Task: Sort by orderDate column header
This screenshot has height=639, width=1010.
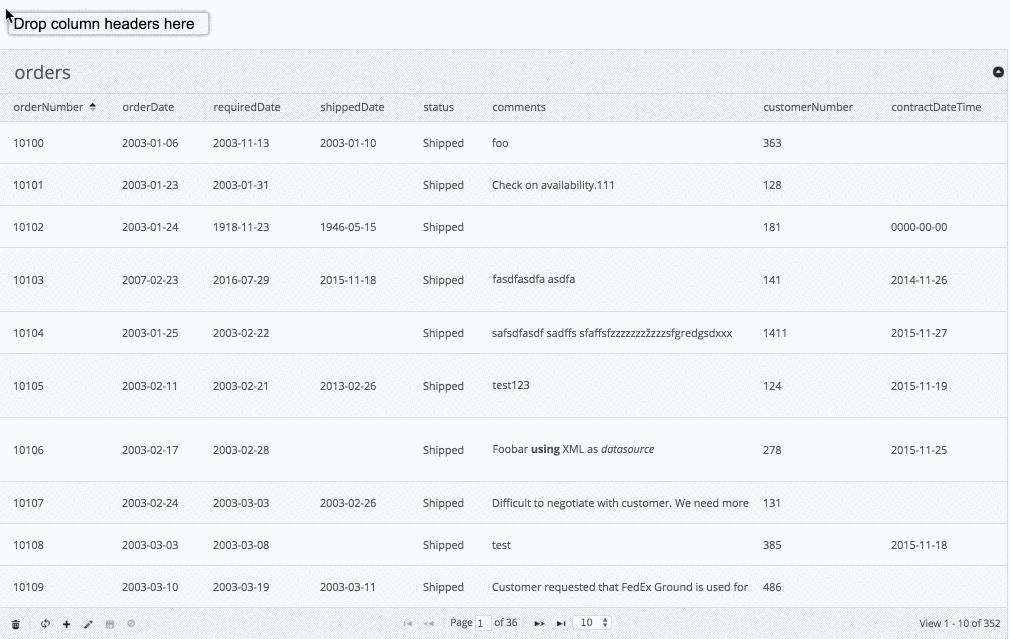Action: click(x=148, y=107)
